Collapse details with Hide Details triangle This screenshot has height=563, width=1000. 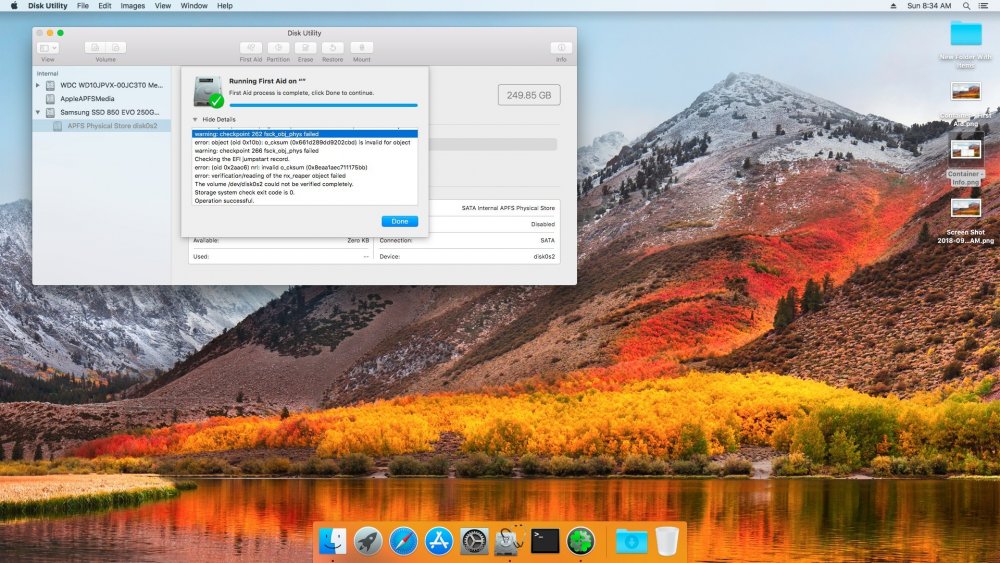click(195, 119)
